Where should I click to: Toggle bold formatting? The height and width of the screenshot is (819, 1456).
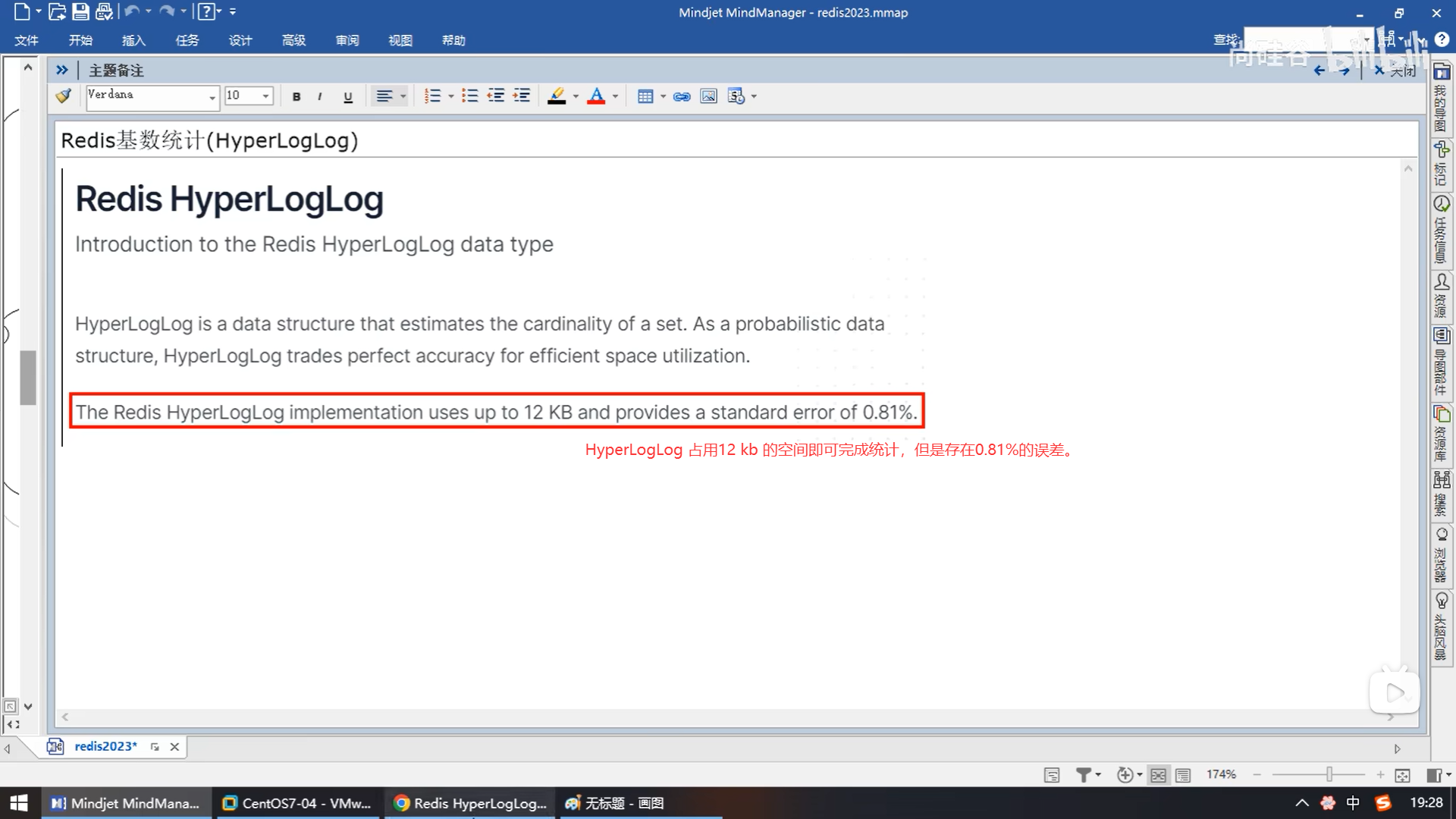tap(297, 96)
